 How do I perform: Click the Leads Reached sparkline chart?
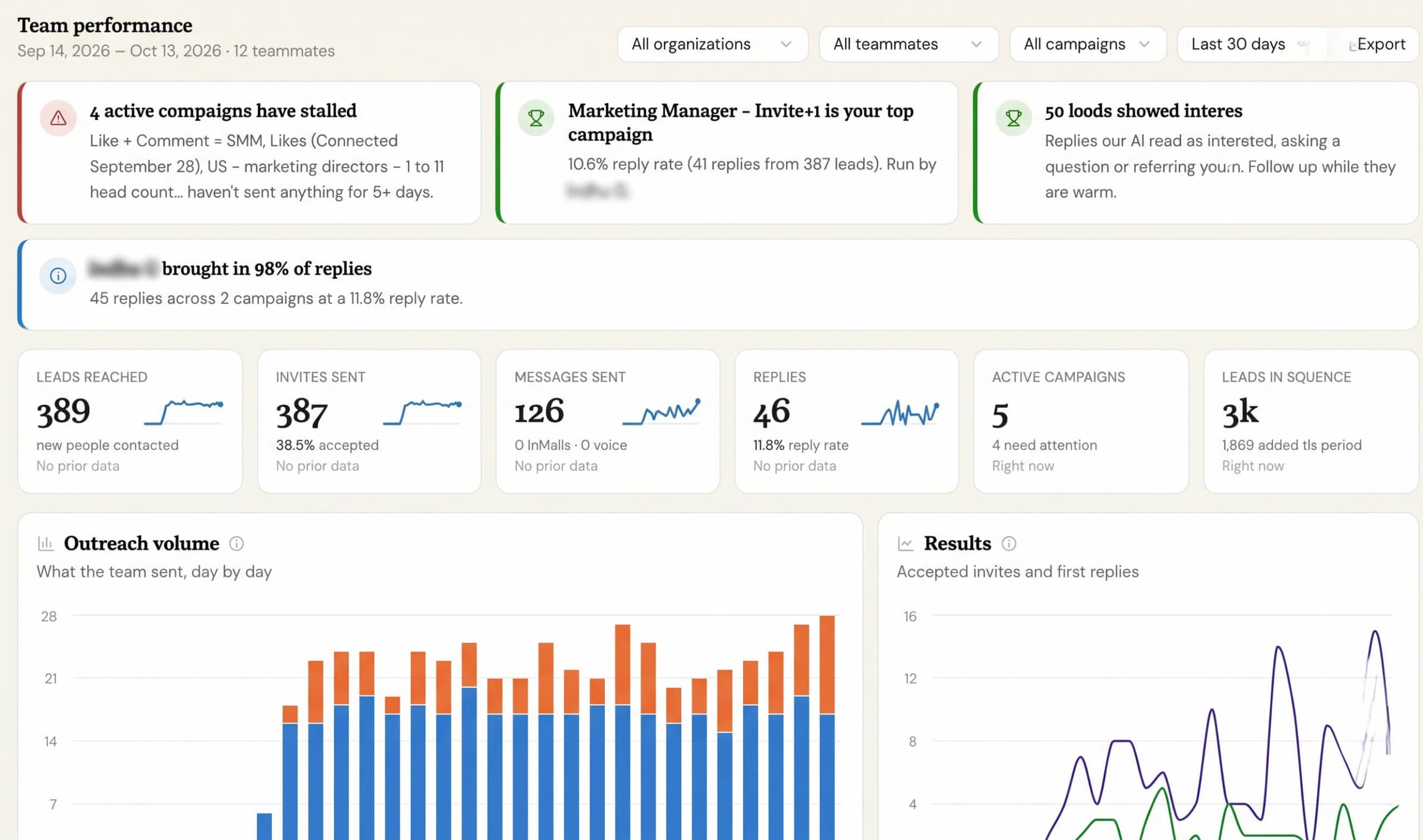point(183,412)
